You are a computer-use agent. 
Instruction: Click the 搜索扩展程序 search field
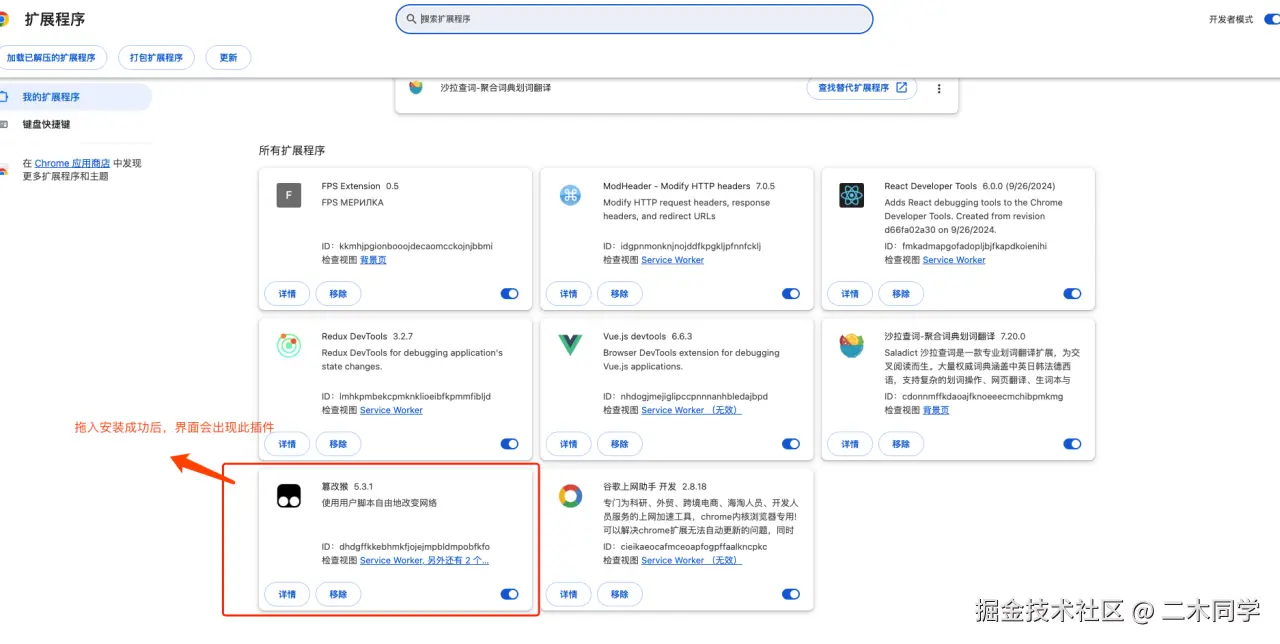pos(634,19)
